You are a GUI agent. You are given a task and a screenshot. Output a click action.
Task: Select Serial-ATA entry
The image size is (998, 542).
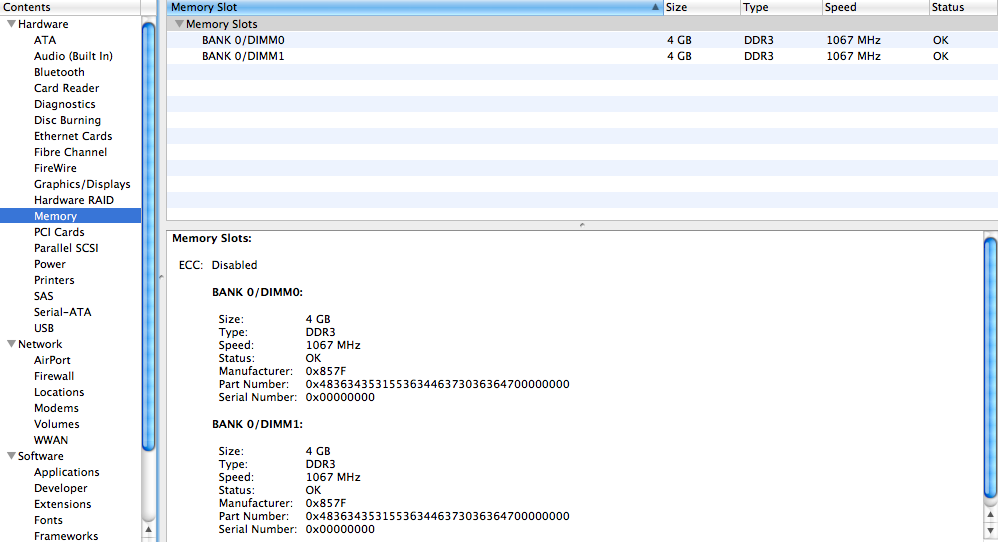pyautogui.click(x=62, y=312)
